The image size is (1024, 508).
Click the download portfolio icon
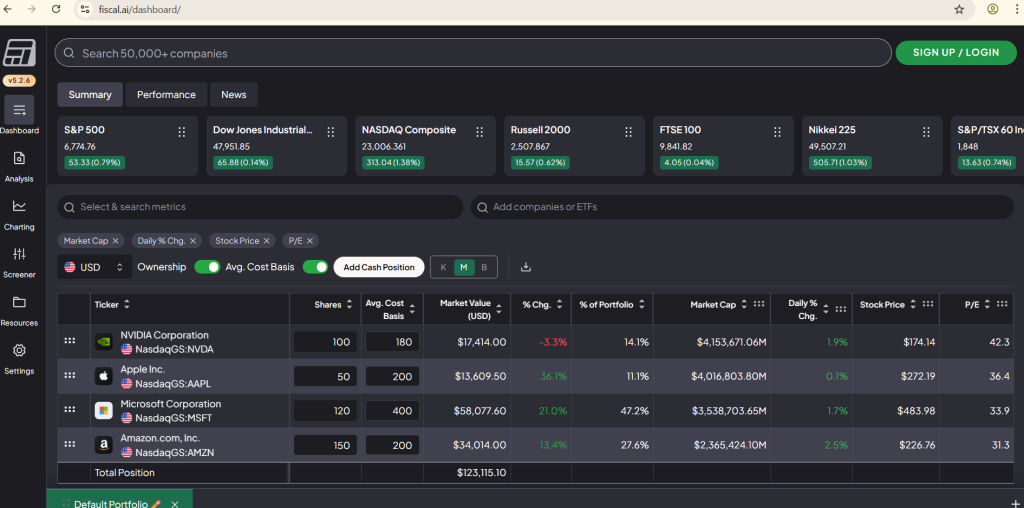[x=526, y=267]
